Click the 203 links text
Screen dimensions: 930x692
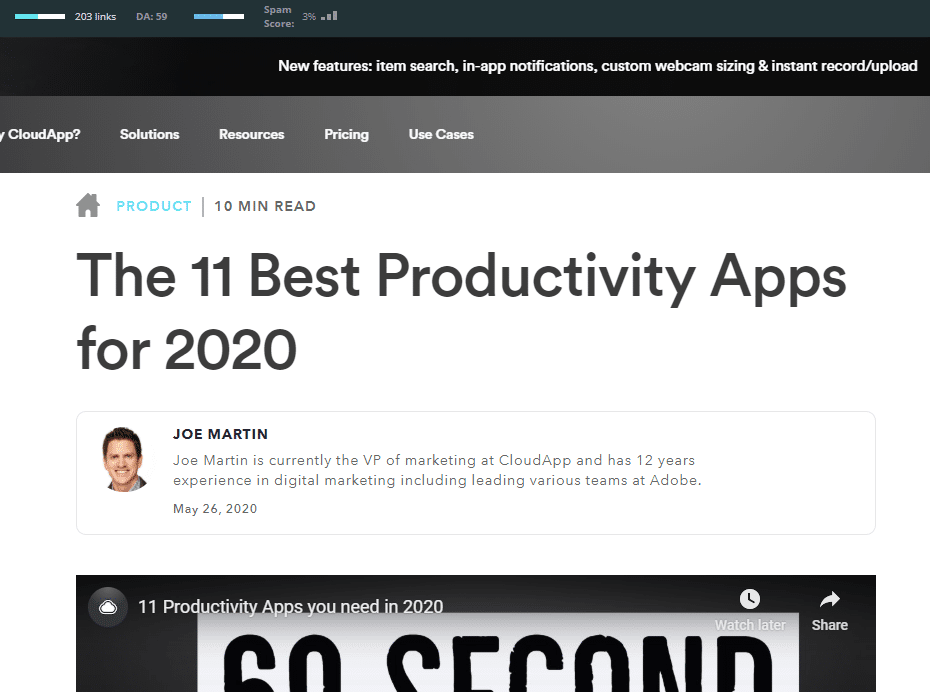coord(95,17)
